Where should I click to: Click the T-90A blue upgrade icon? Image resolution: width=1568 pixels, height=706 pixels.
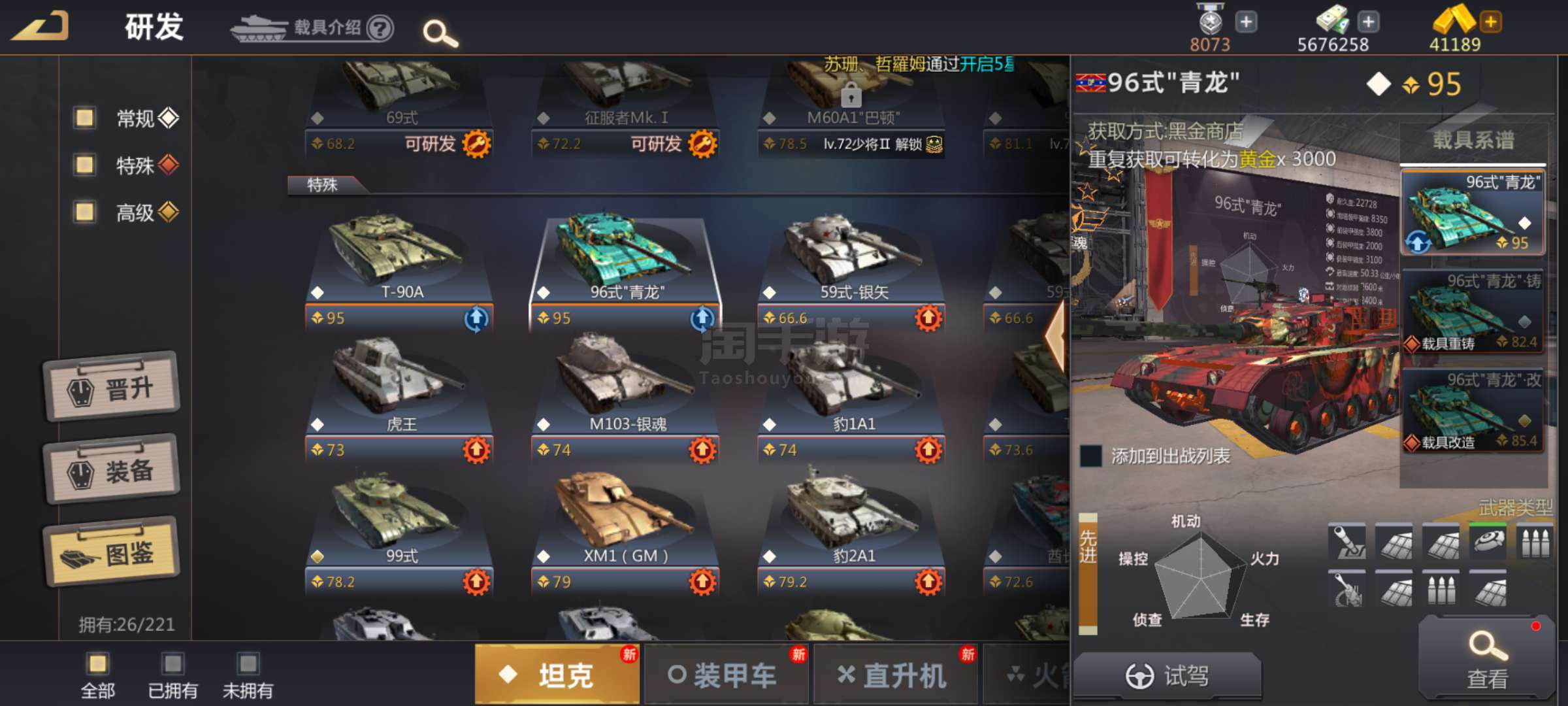click(476, 318)
